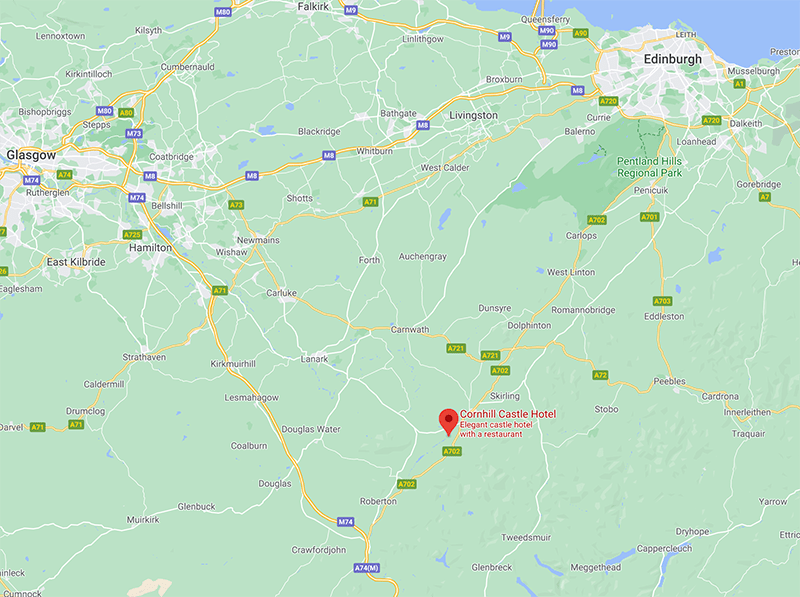The image size is (800, 597).
Task: Open the Cornhill Castle Hotel label
Action: click(508, 414)
